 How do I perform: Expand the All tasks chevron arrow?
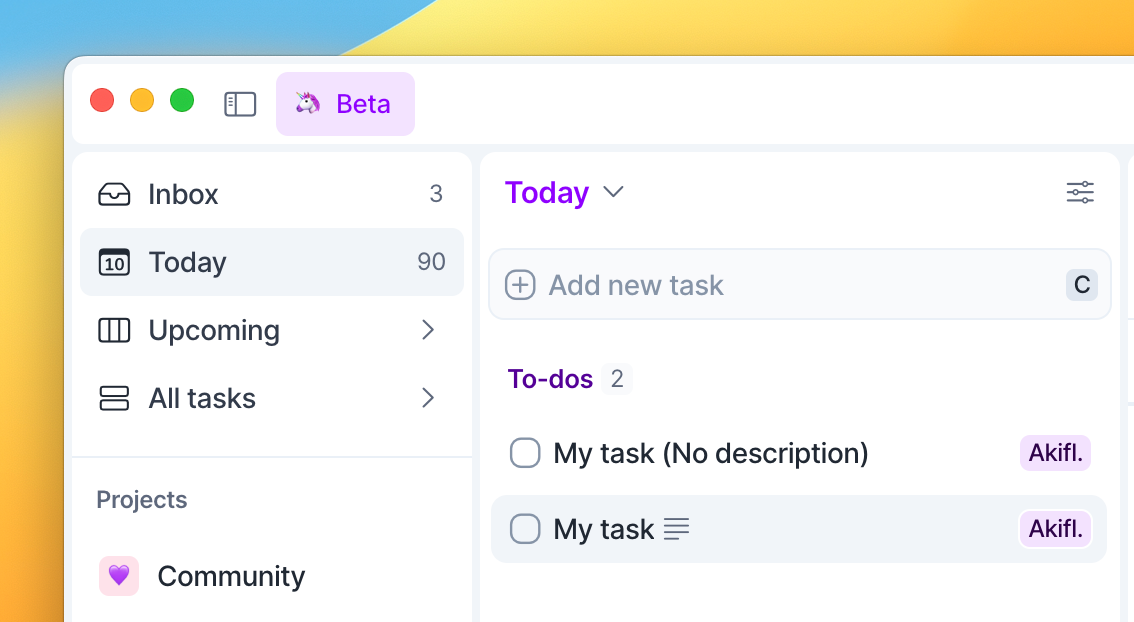point(428,398)
